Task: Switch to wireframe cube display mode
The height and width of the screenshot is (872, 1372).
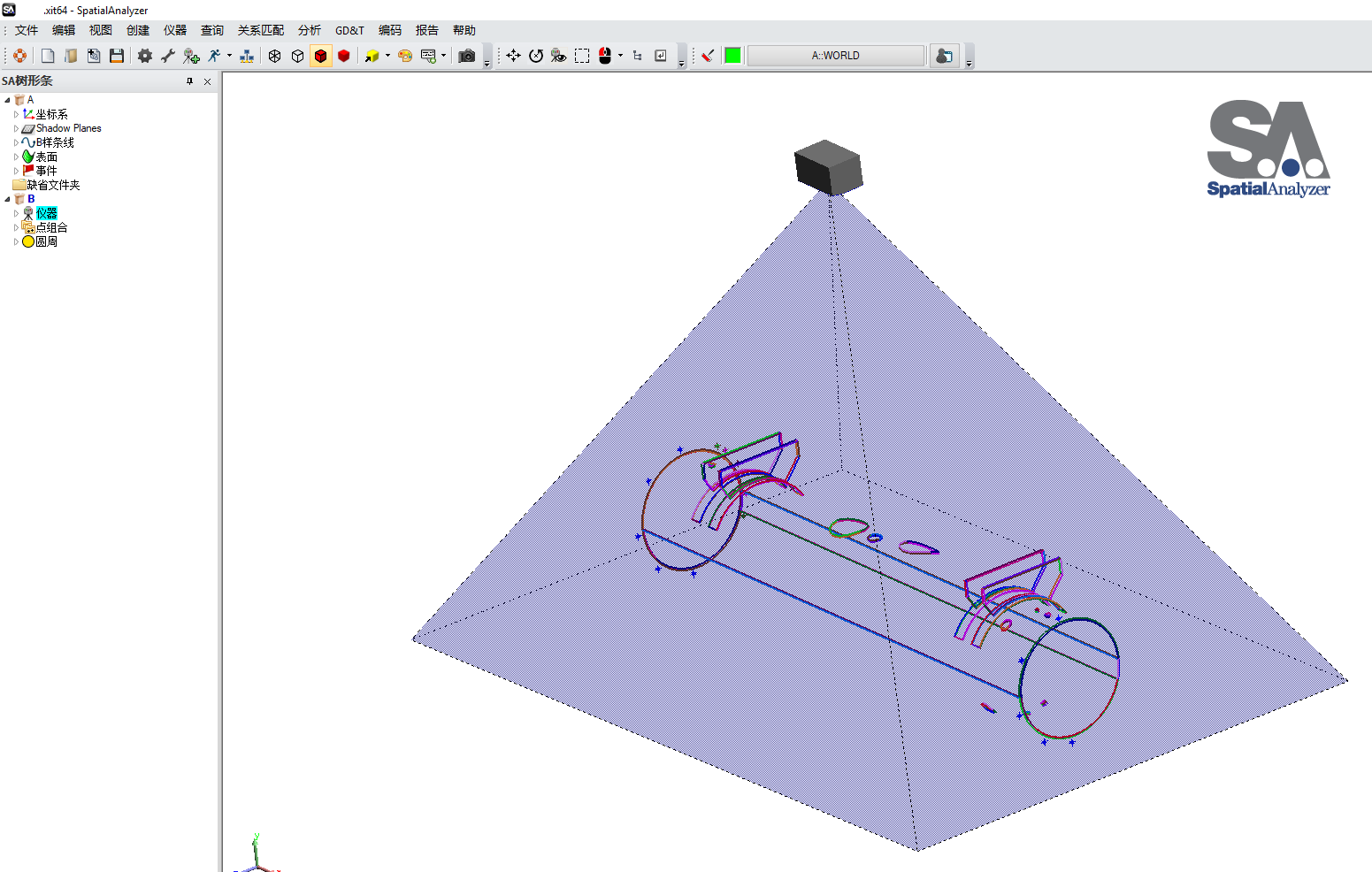Action: (275, 56)
